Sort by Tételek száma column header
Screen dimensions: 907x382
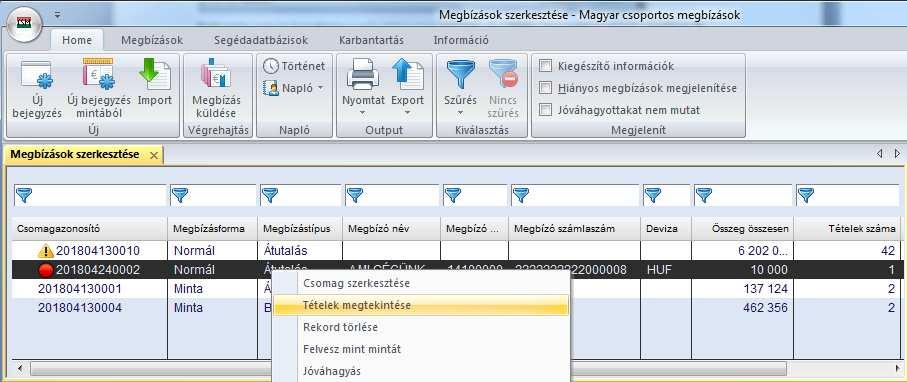(847, 229)
